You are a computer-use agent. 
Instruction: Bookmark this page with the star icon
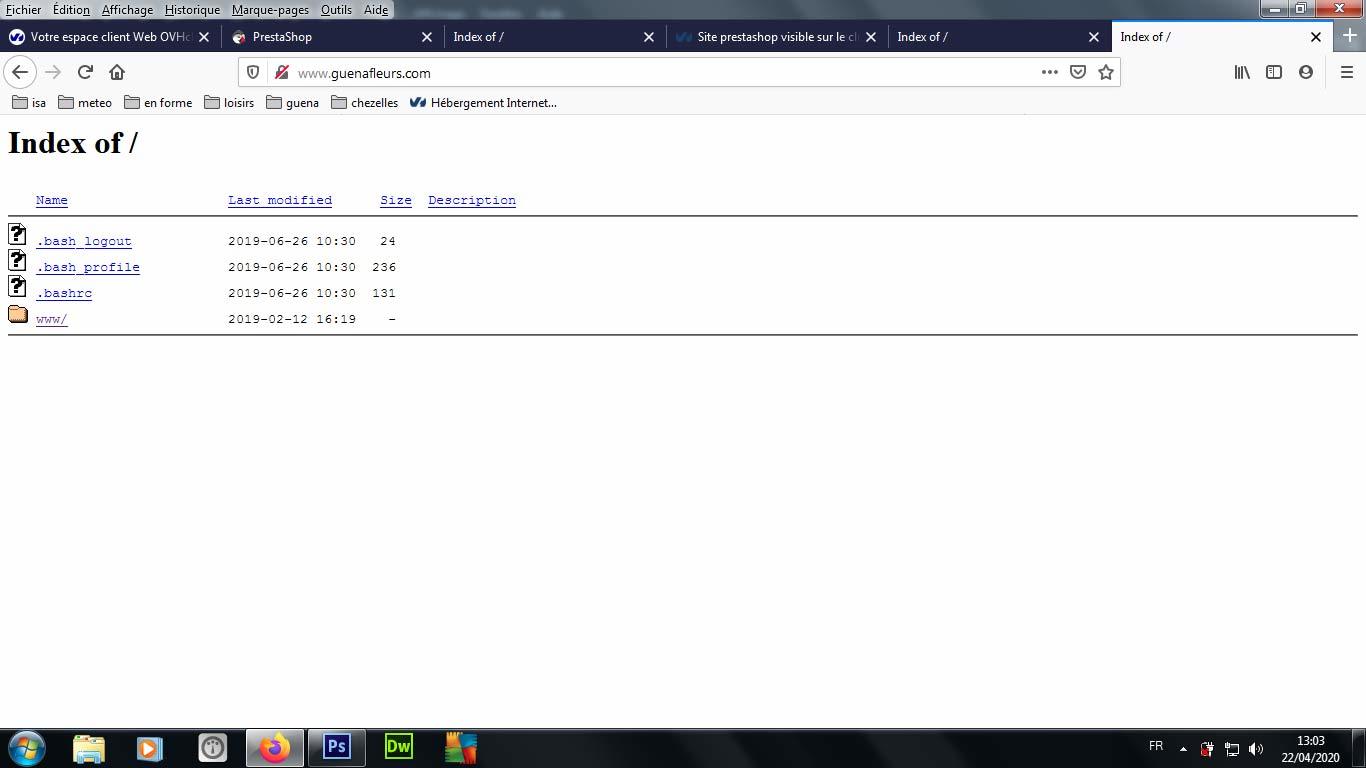click(1106, 72)
